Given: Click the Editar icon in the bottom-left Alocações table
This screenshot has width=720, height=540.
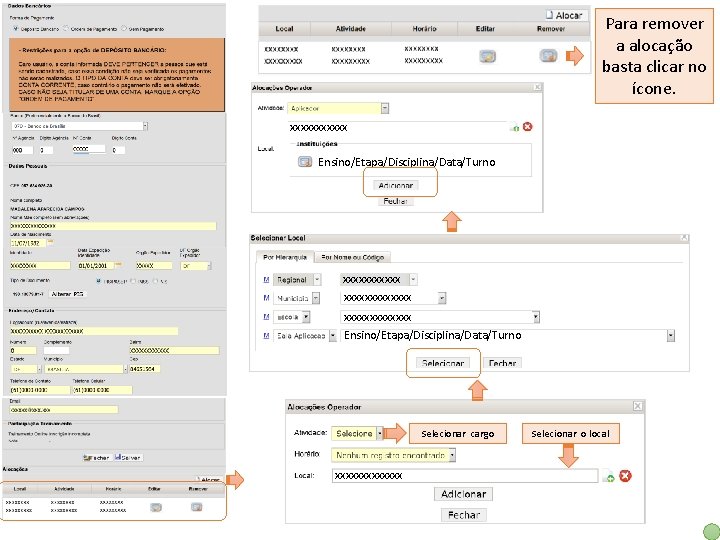Looking at the screenshot, I should point(156,507).
